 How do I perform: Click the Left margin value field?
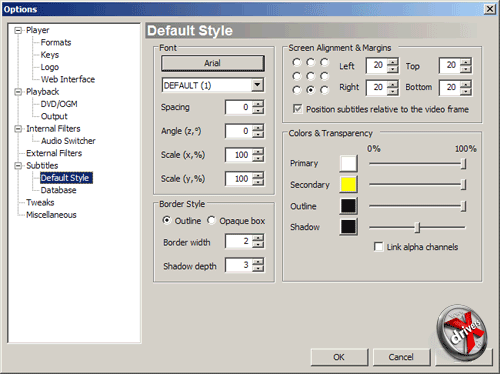pos(377,65)
